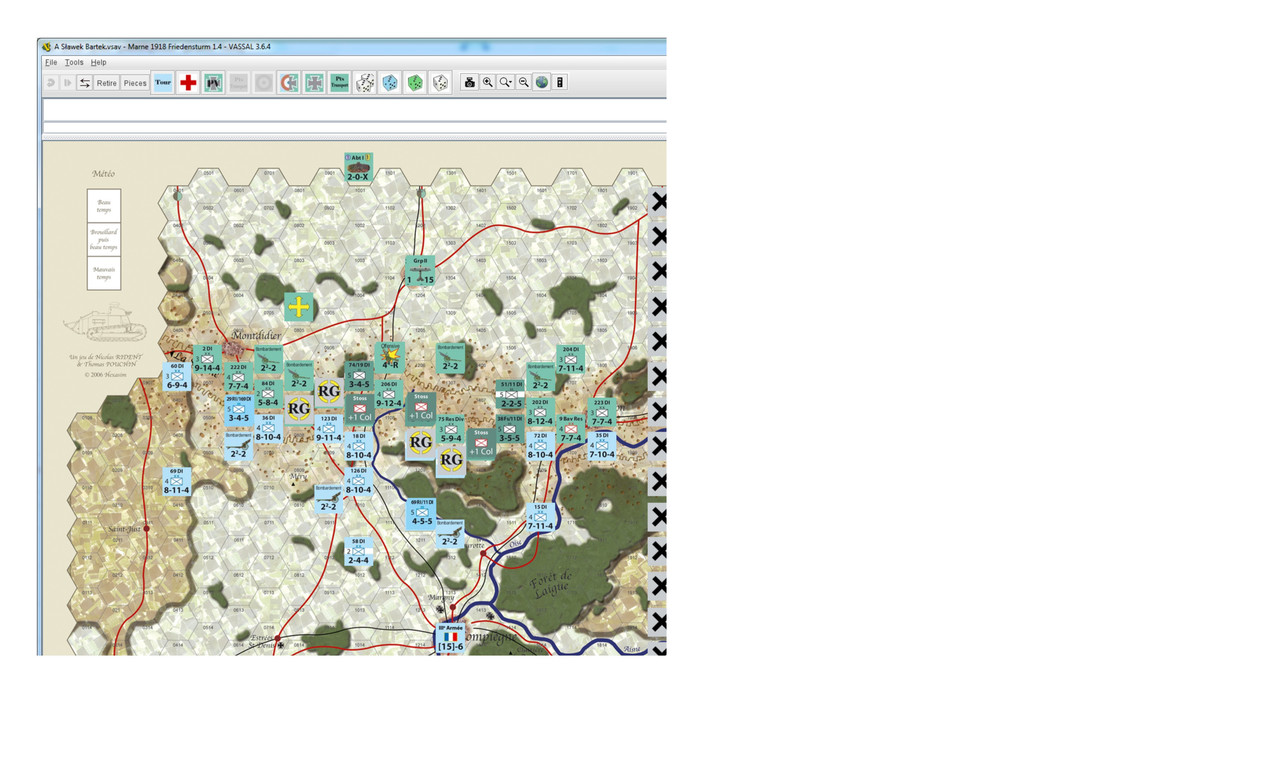
Task: Open the Tools menu
Action: [74, 62]
